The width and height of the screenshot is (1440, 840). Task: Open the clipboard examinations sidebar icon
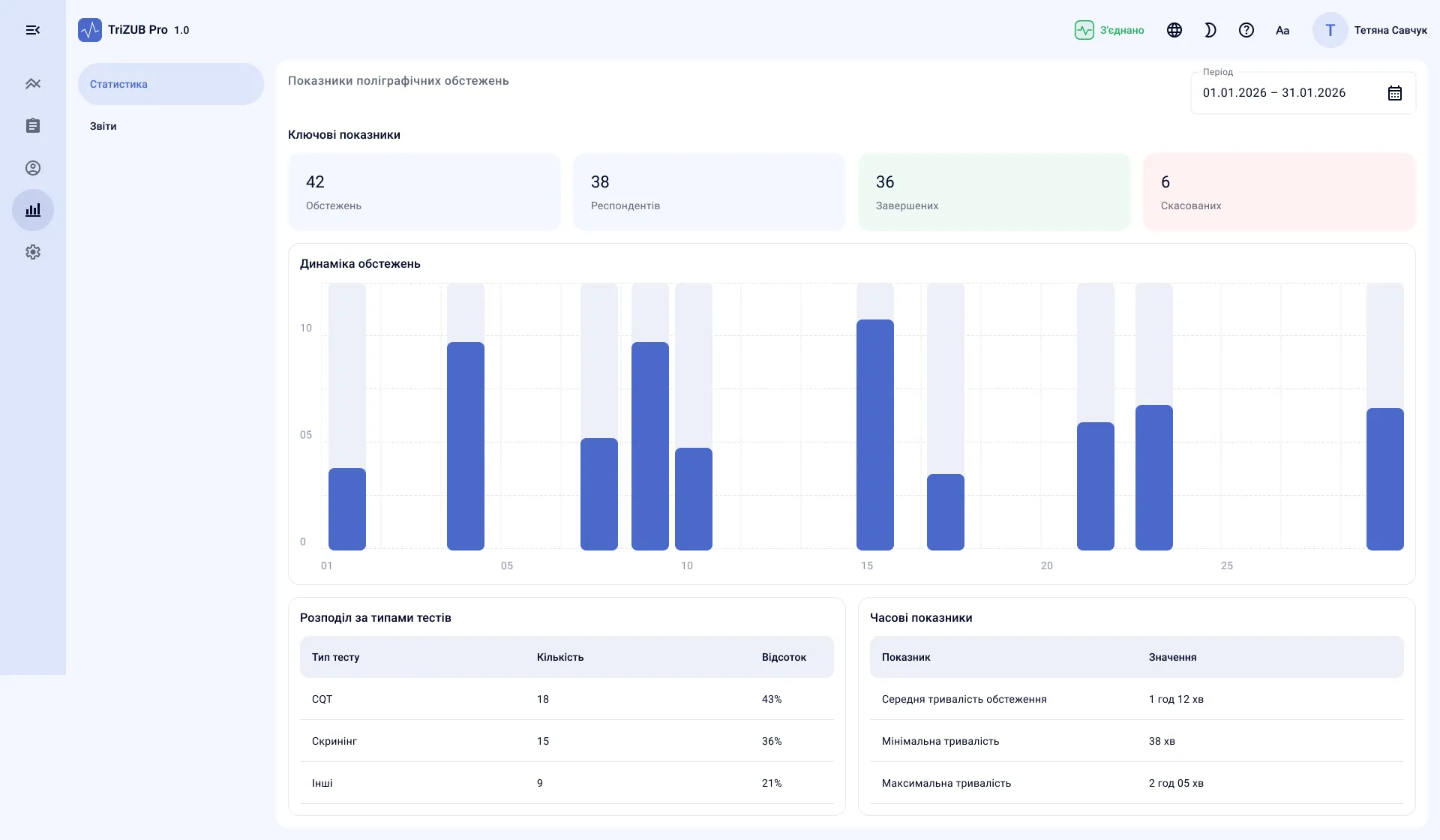(x=33, y=126)
